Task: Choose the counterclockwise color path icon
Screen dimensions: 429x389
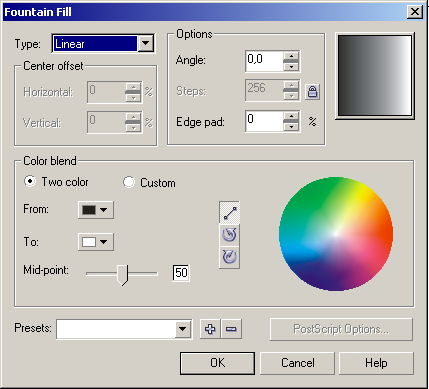Action: tap(229, 235)
